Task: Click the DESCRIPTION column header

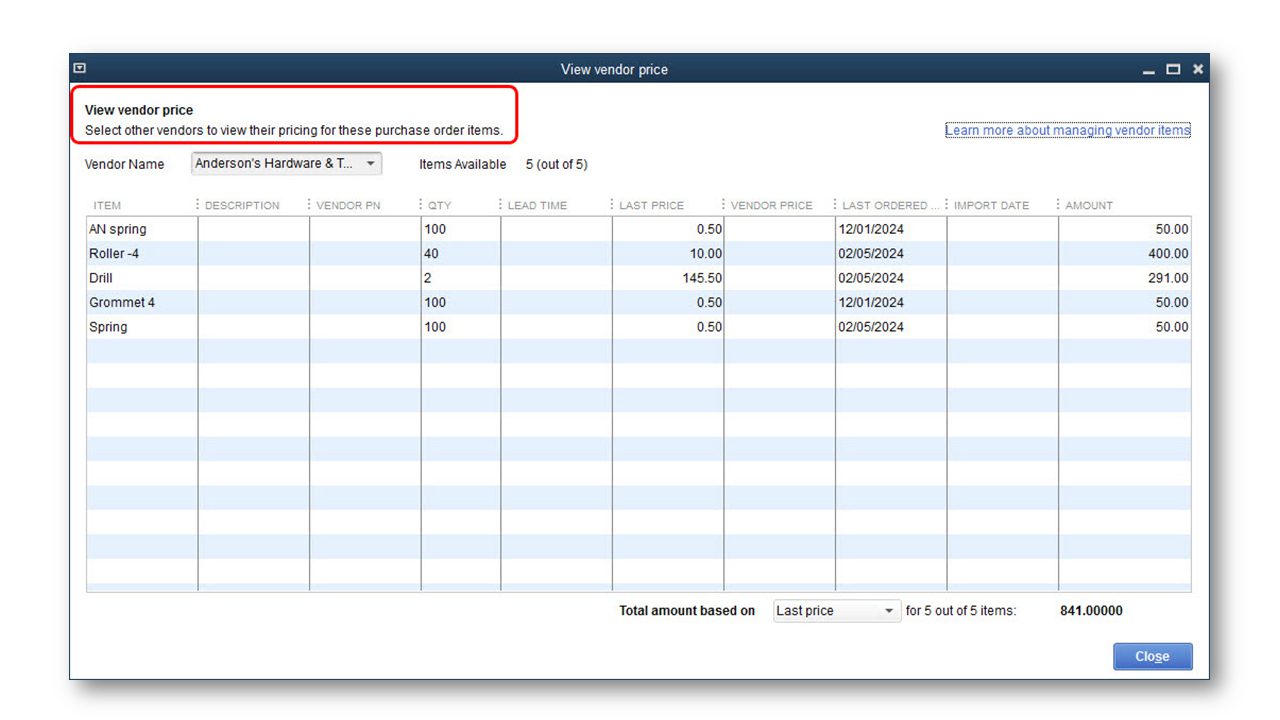Action: click(x=242, y=206)
